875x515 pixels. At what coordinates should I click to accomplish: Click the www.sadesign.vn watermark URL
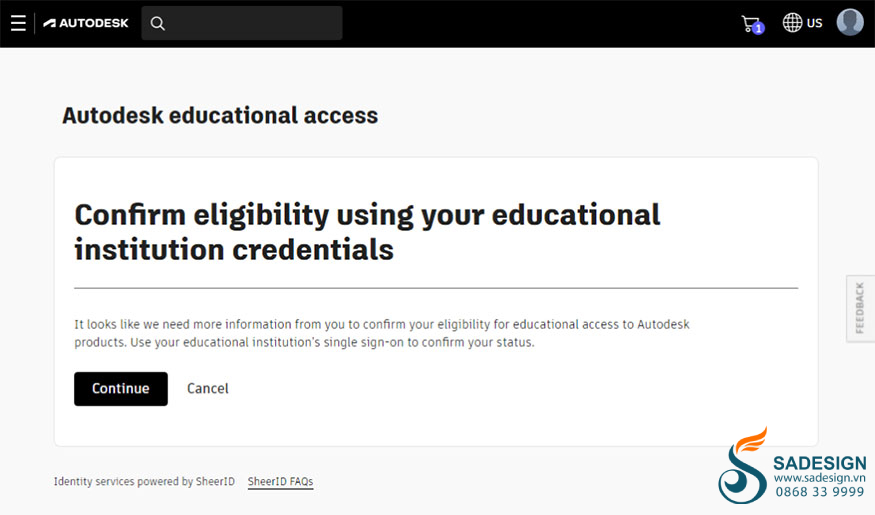[820, 478]
